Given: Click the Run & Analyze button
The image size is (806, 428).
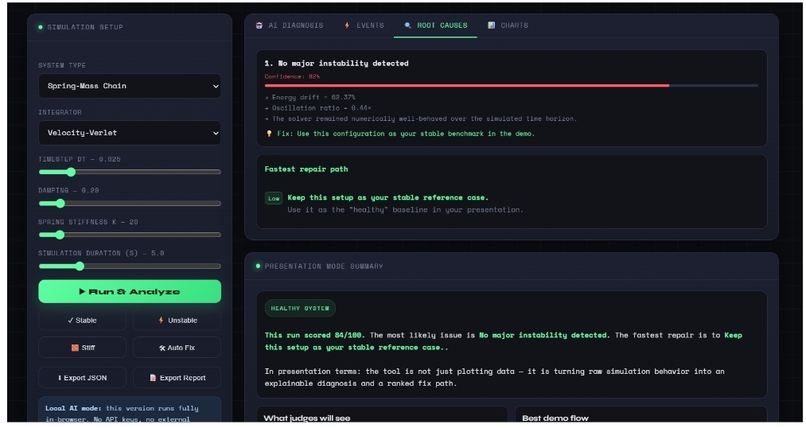Looking at the screenshot, I should tap(130, 291).
